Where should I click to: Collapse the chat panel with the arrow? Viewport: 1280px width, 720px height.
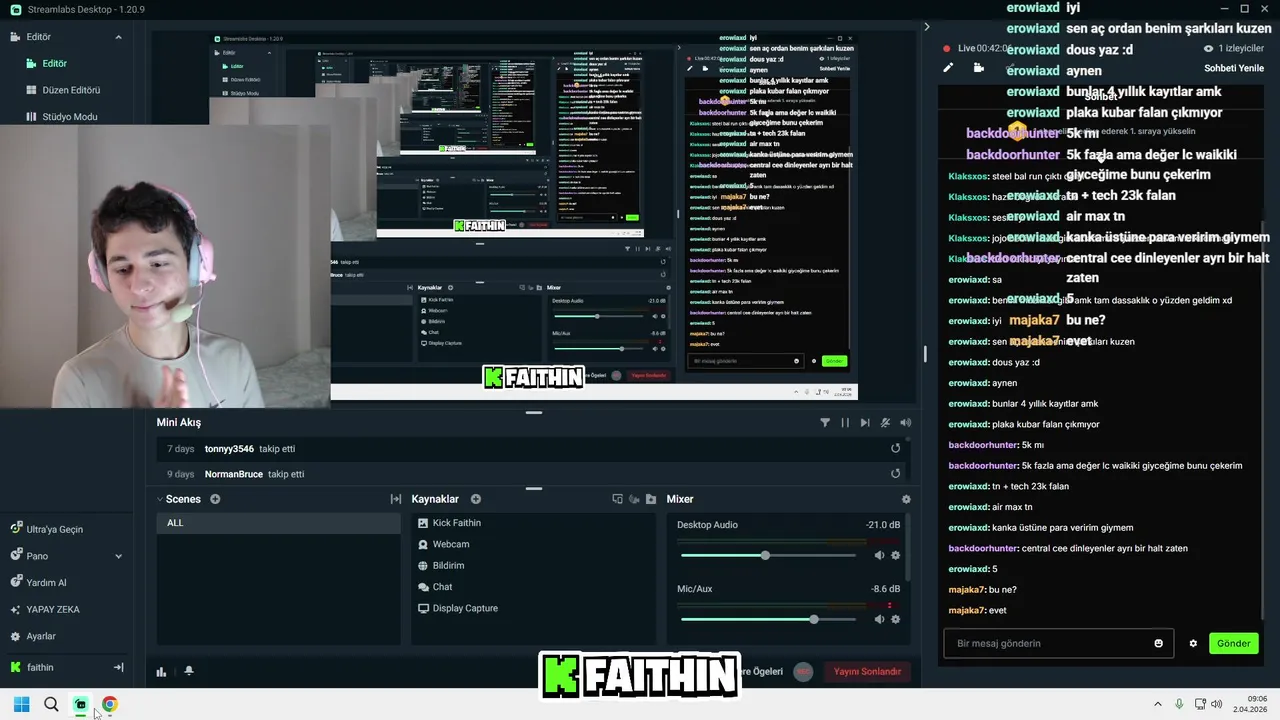(926, 27)
